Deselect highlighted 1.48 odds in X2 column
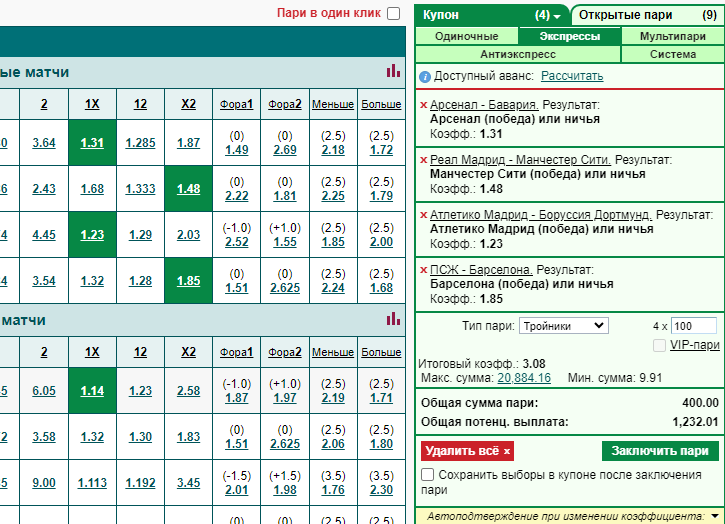725x524 pixels. tap(189, 189)
